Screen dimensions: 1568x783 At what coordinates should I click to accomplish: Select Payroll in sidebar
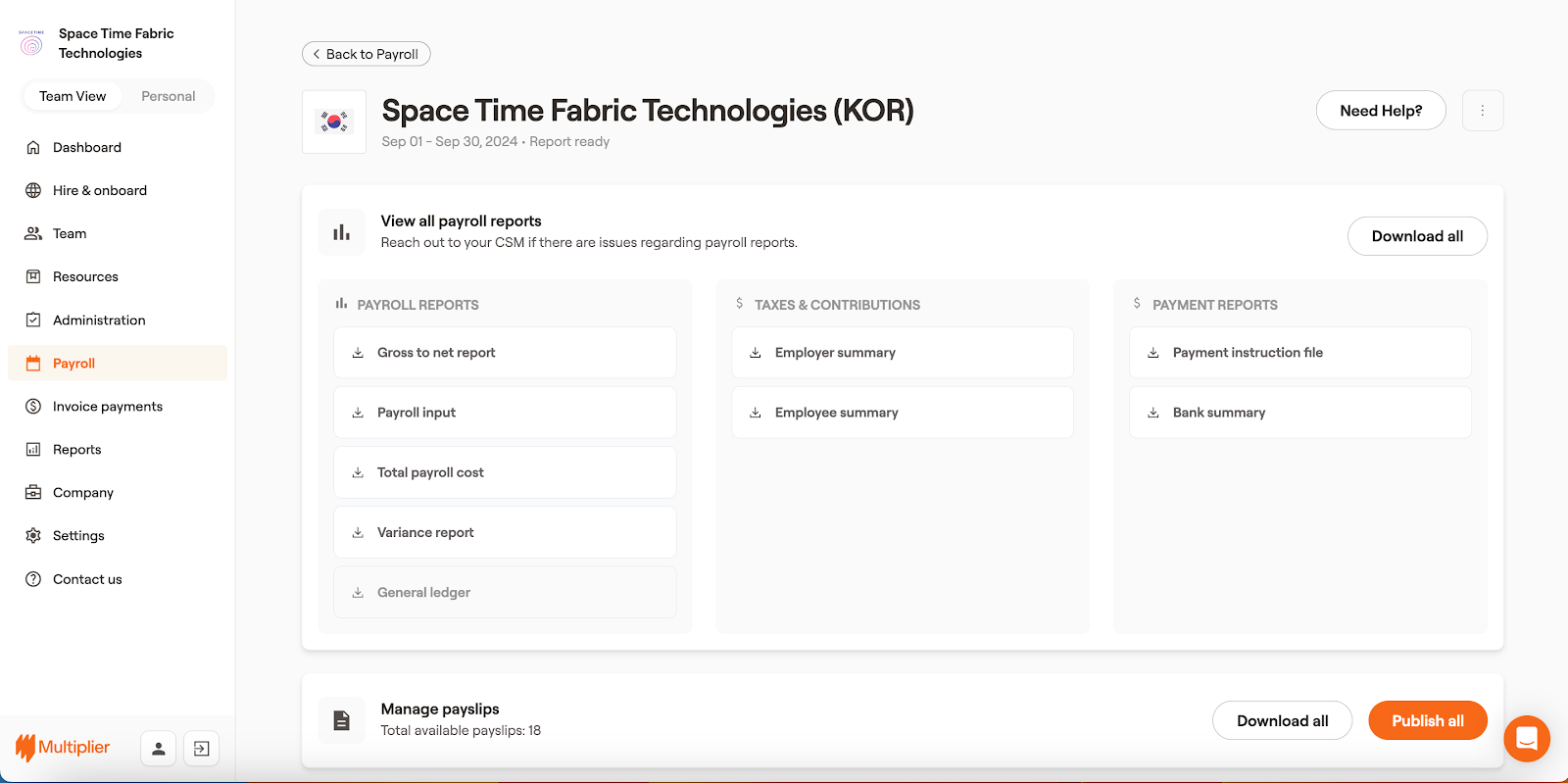click(118, 363)
